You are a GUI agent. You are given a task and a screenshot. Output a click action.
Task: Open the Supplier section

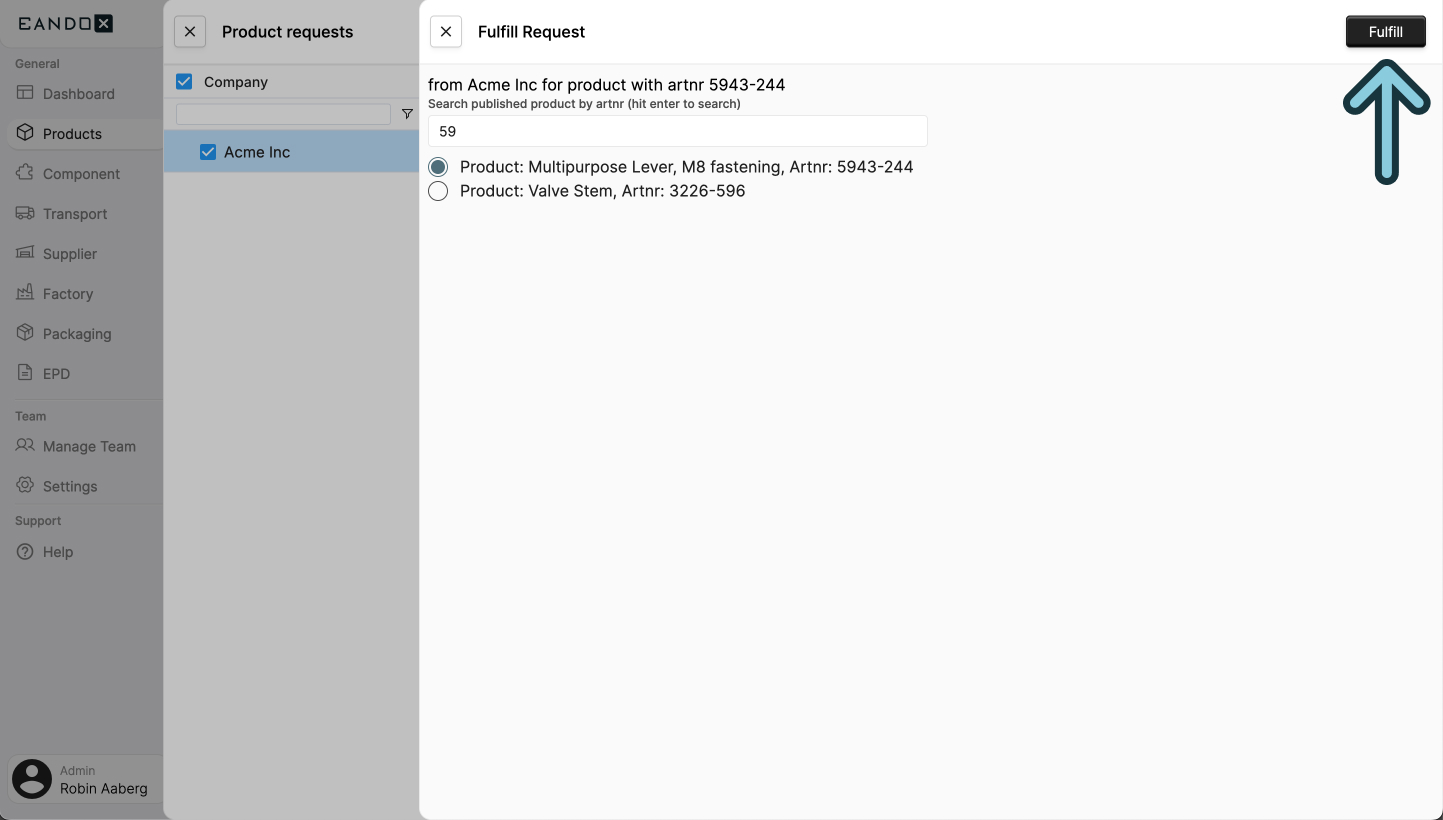click(x=70, y=253)
